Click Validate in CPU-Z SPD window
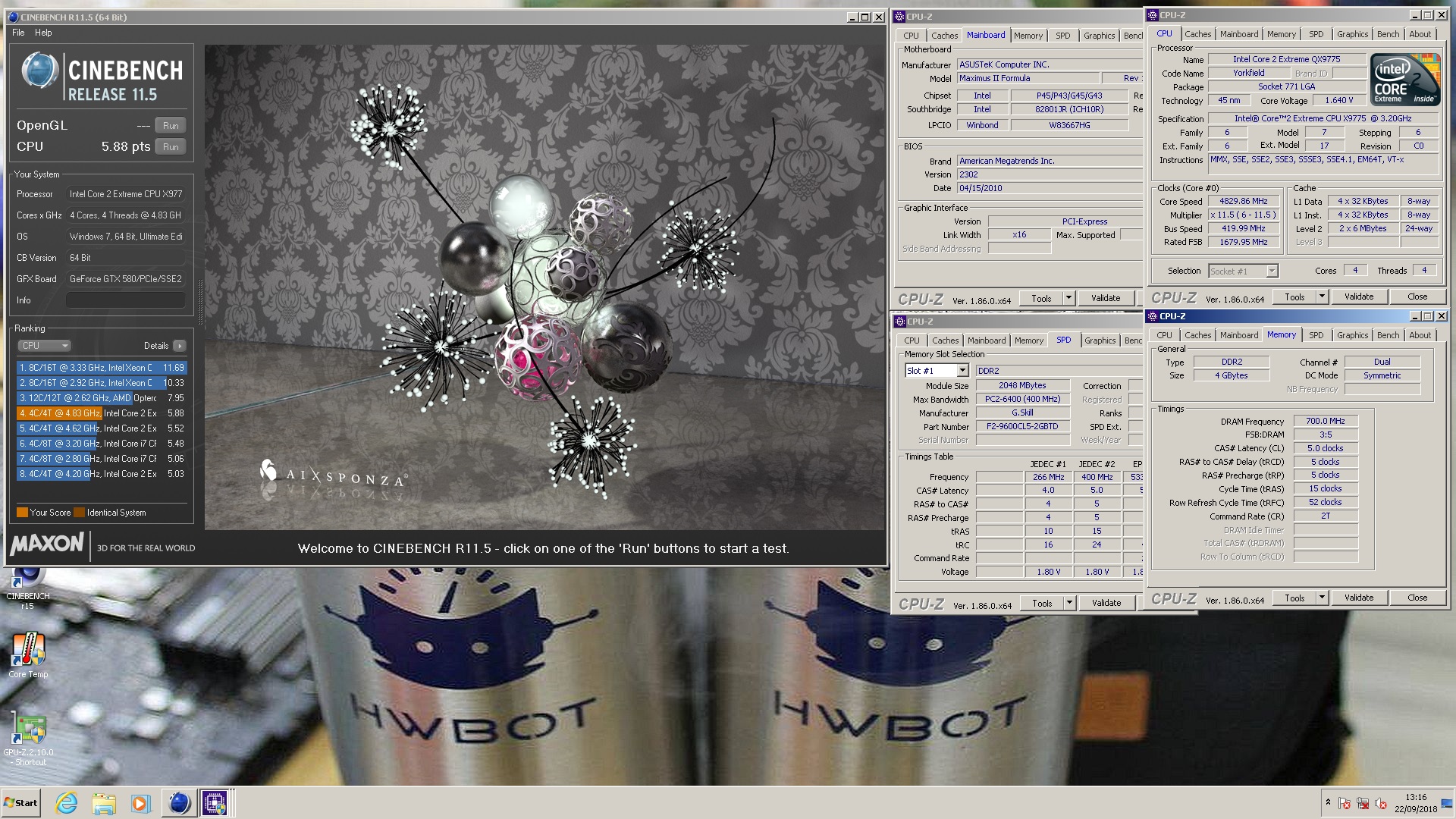 (1106, 604)
